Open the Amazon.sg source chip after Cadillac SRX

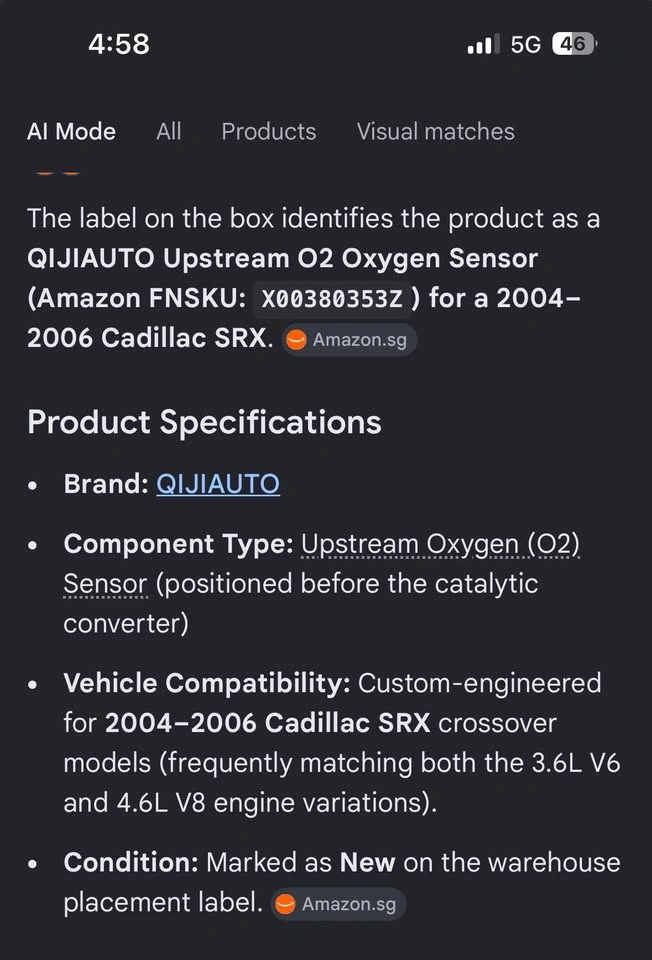pos(350,340)
